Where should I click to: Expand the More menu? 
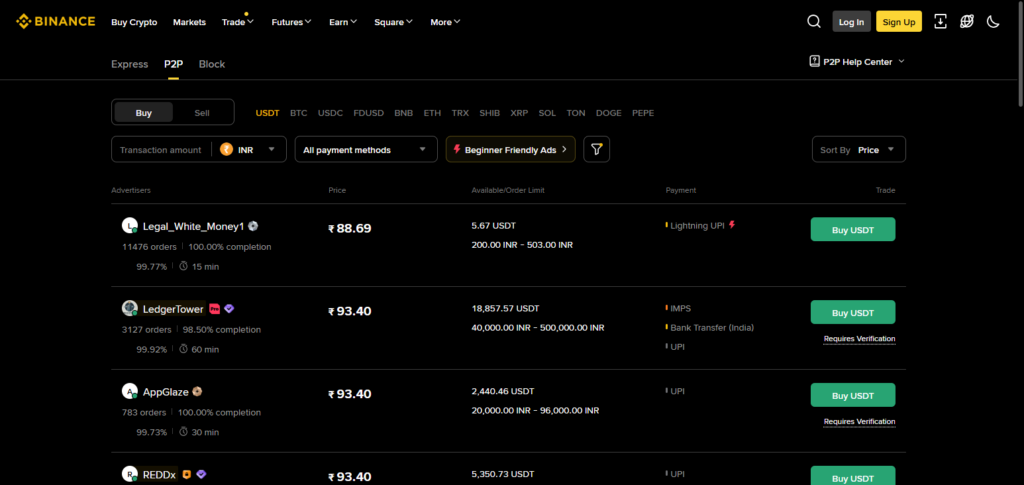pyautogui.click(x=445, y=22)
